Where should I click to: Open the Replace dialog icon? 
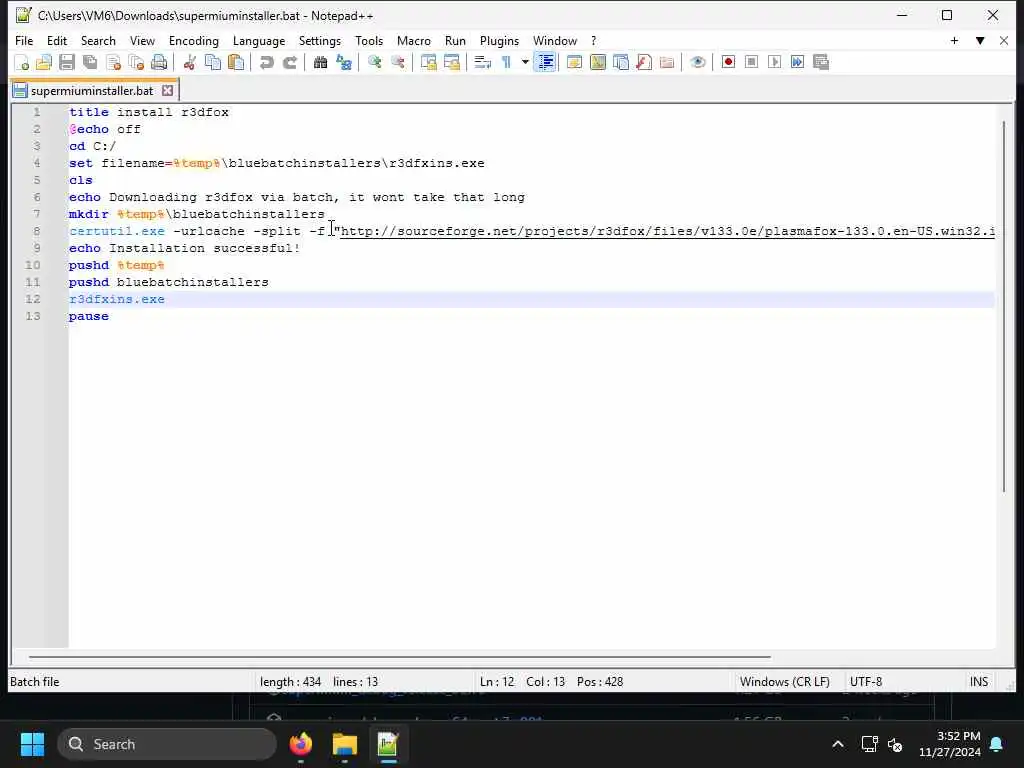[344, 63]
